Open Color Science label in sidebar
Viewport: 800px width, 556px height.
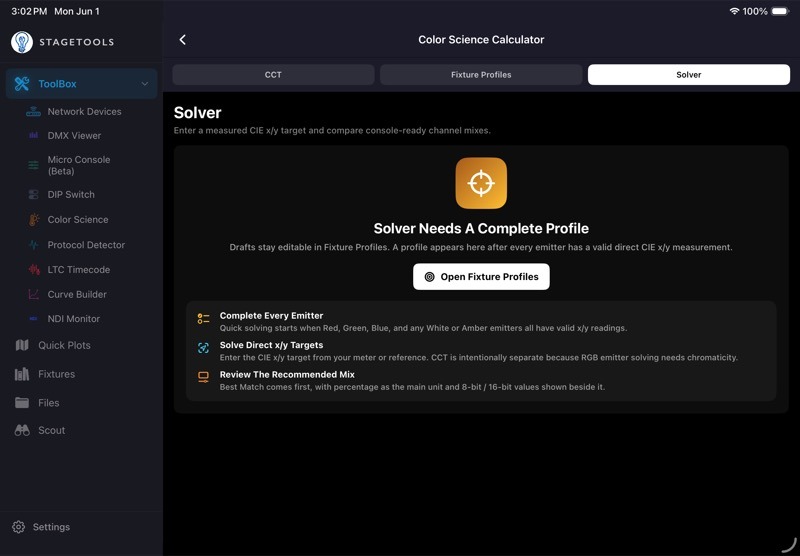78,220
